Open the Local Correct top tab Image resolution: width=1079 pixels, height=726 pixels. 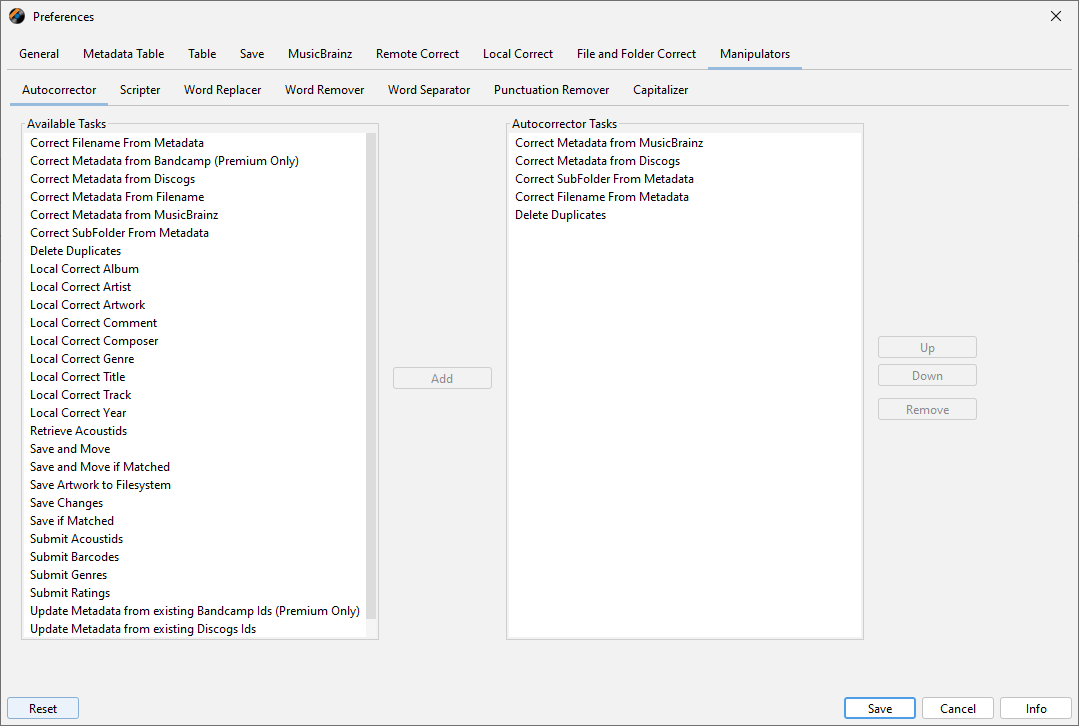[518, 54]
